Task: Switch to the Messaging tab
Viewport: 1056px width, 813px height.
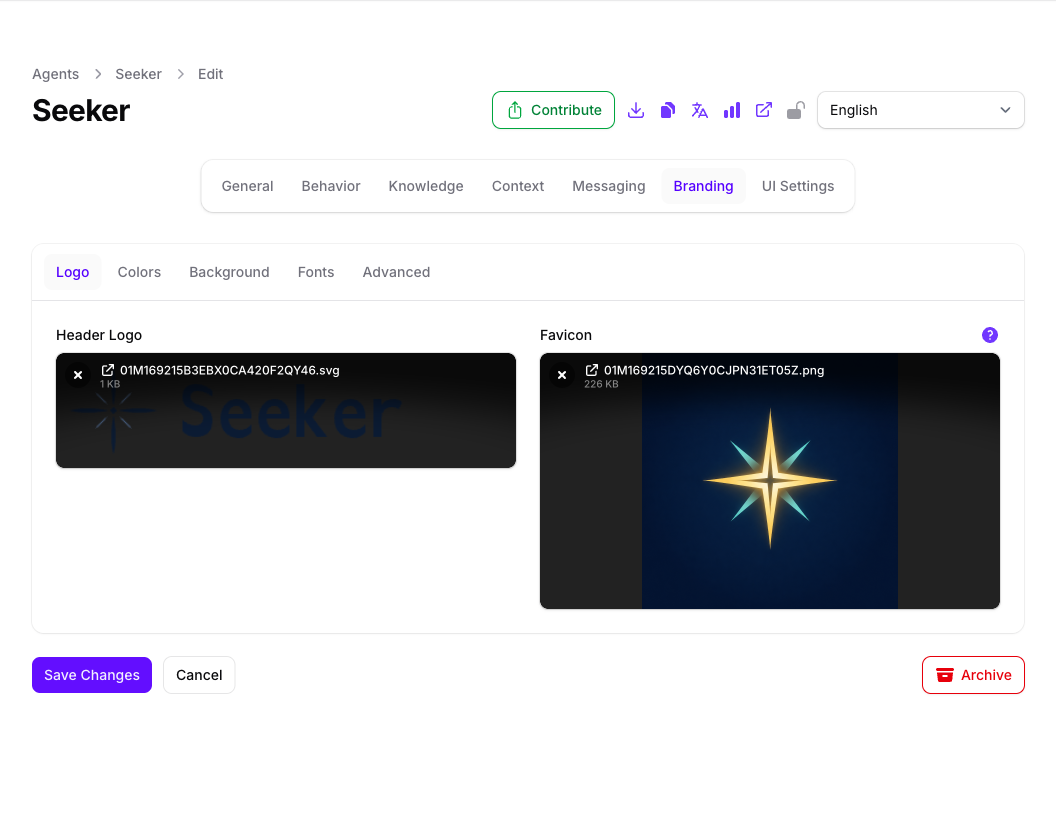Action: 608,187
